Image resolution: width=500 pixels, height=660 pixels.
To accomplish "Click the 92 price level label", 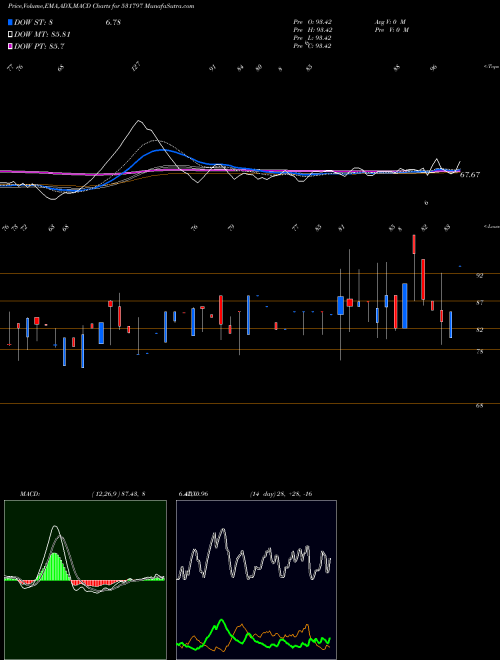I will (479, 276).
